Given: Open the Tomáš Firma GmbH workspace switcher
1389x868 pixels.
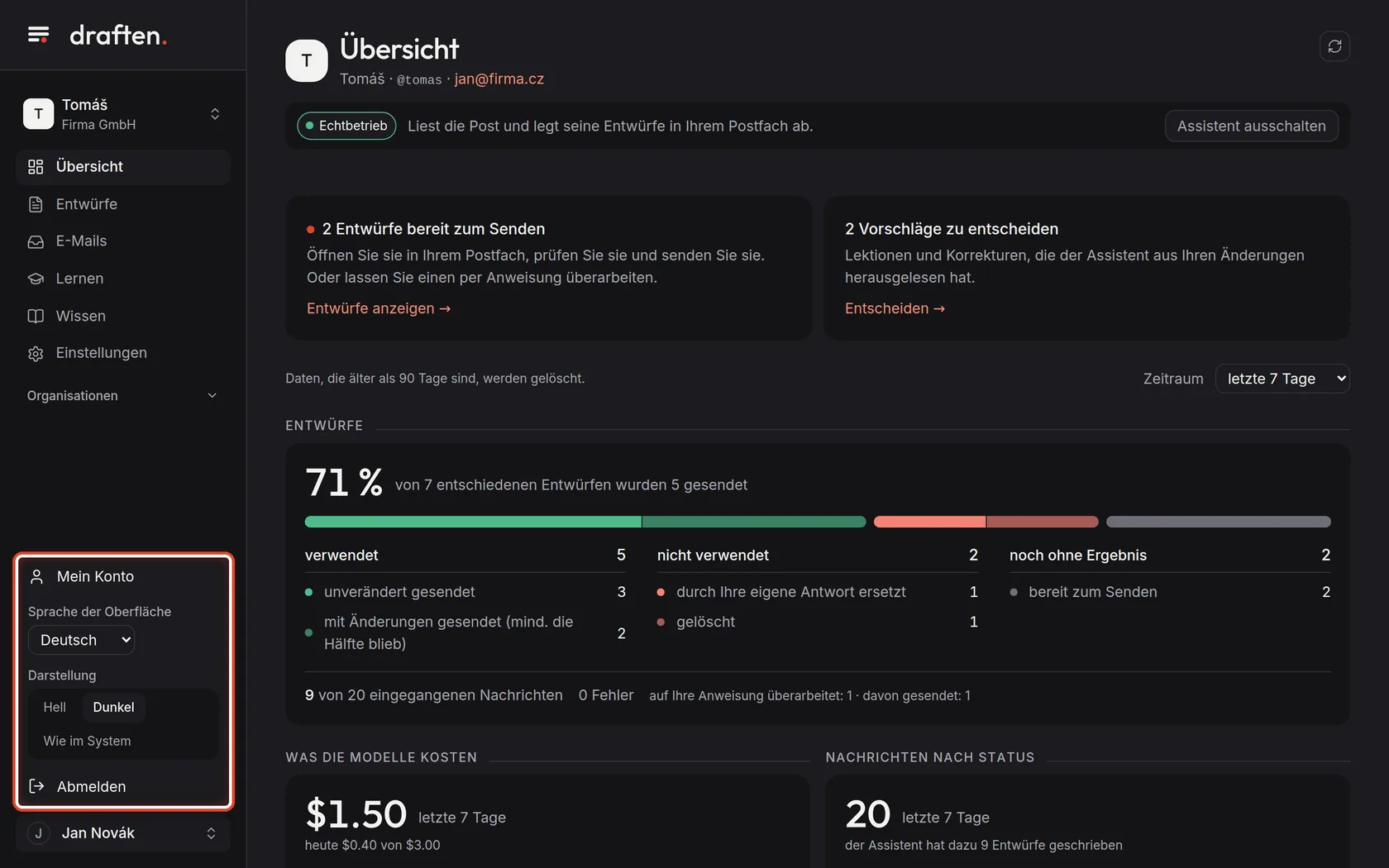Looking at the screenshot, I should [122, 114].
